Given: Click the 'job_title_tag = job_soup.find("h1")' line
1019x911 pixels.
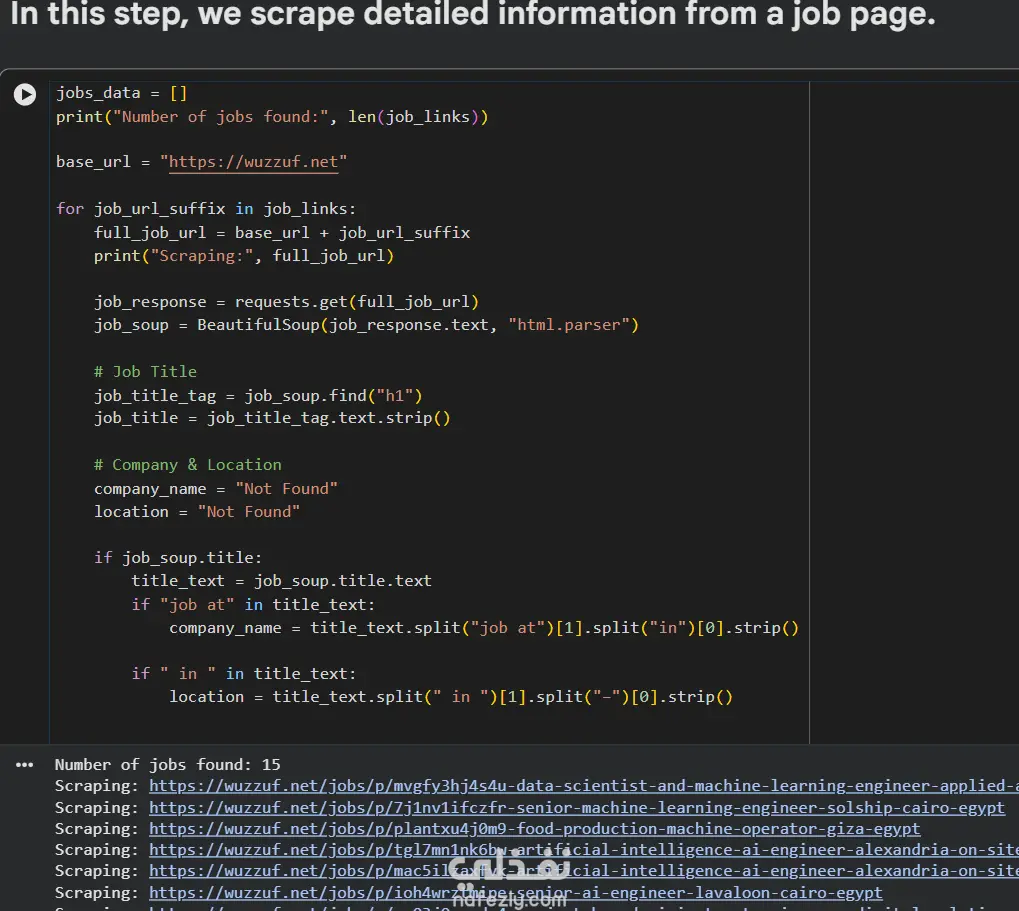Looking at the screenshot, I should pos(257,396).
